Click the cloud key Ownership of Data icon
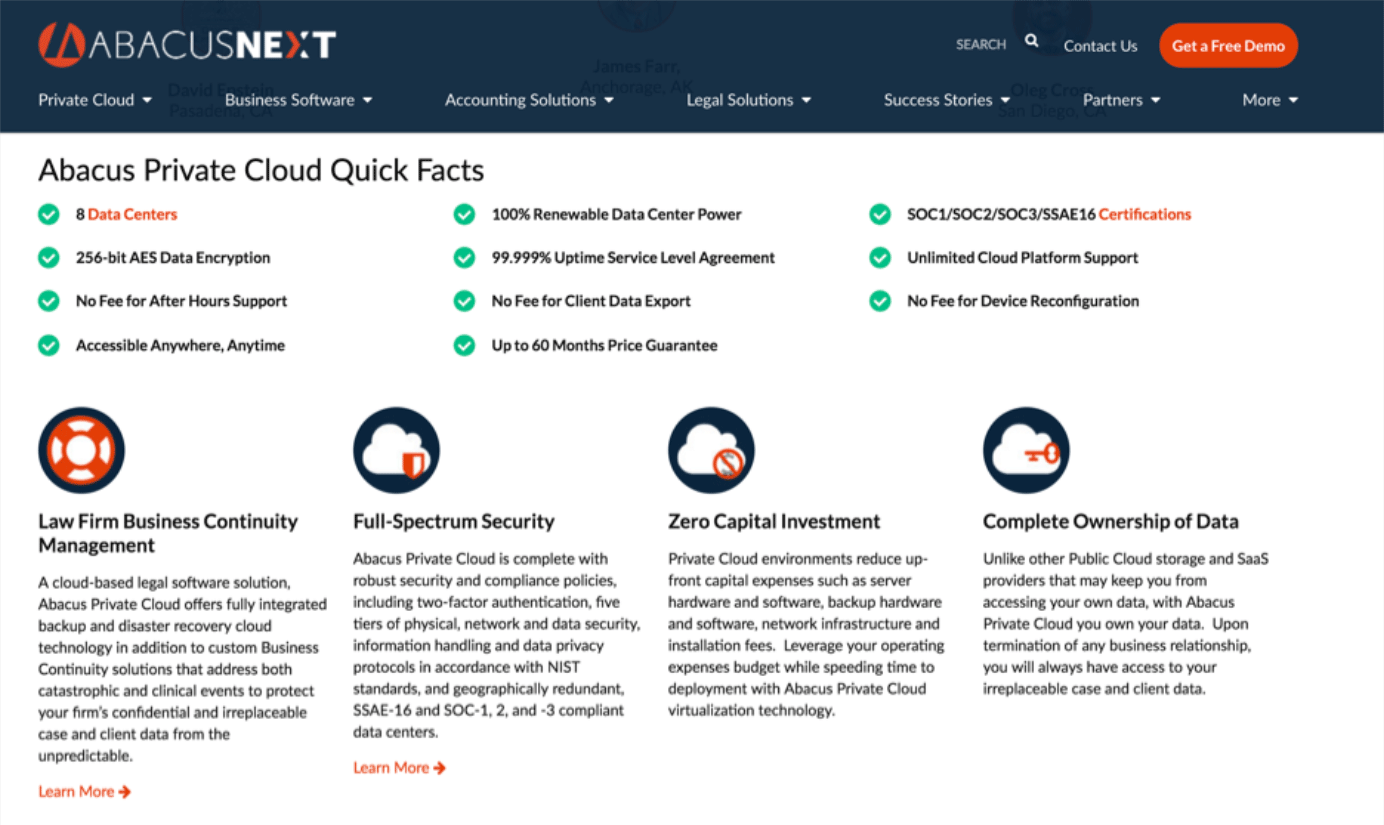This screenshot has height=825, width=1384. [1026, 450]
